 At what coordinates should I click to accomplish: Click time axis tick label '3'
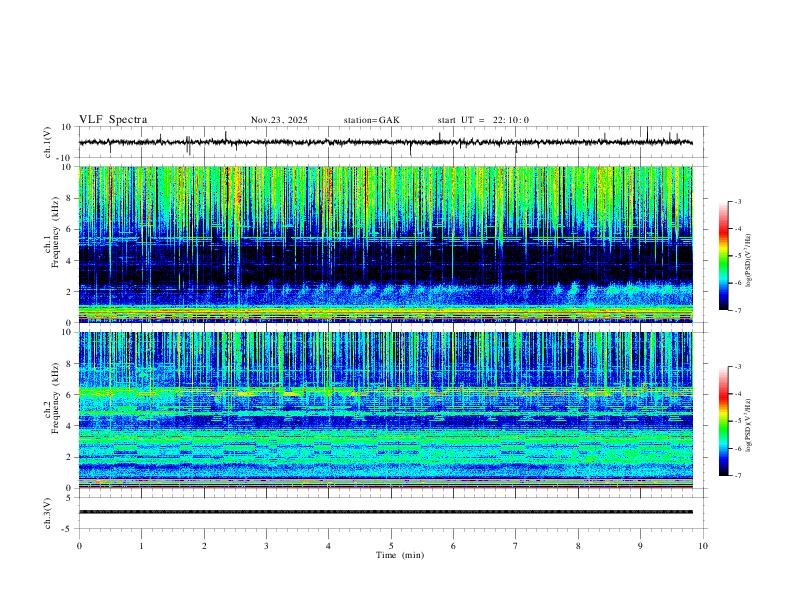266,546
